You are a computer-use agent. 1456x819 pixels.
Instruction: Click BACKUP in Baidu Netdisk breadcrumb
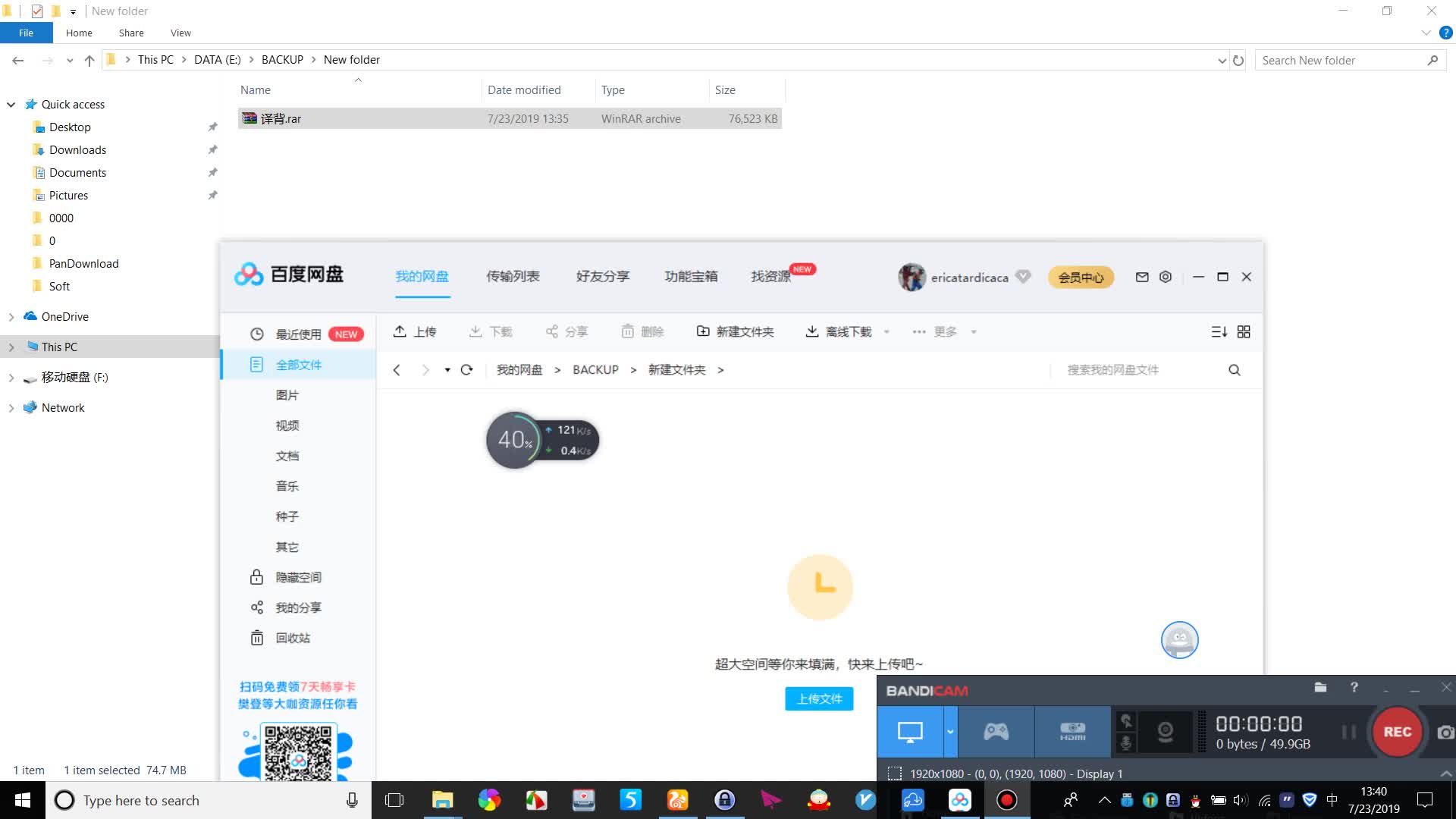[x=595, y=369]
